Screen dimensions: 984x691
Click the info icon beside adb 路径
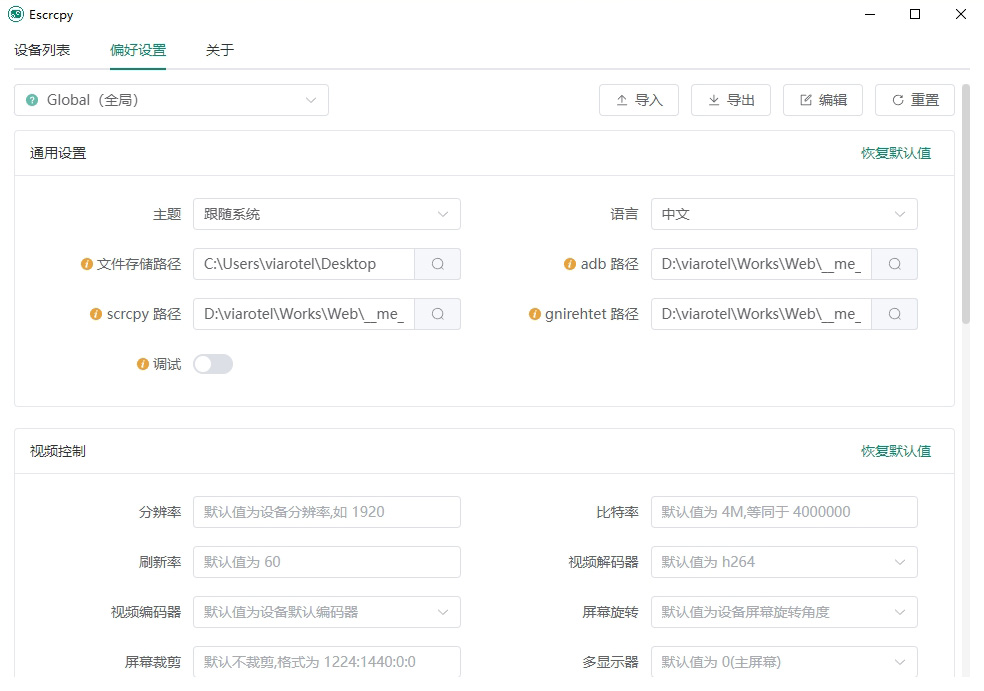coord(570,264)
